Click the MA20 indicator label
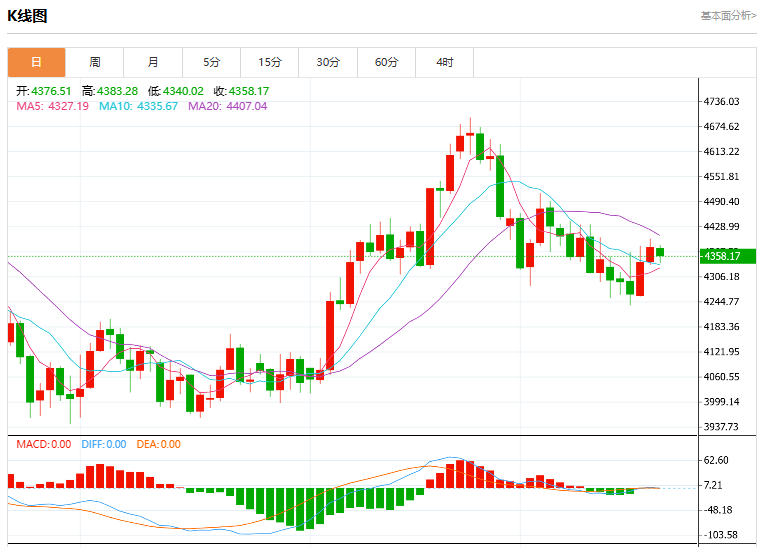 [x=228, y=106]
